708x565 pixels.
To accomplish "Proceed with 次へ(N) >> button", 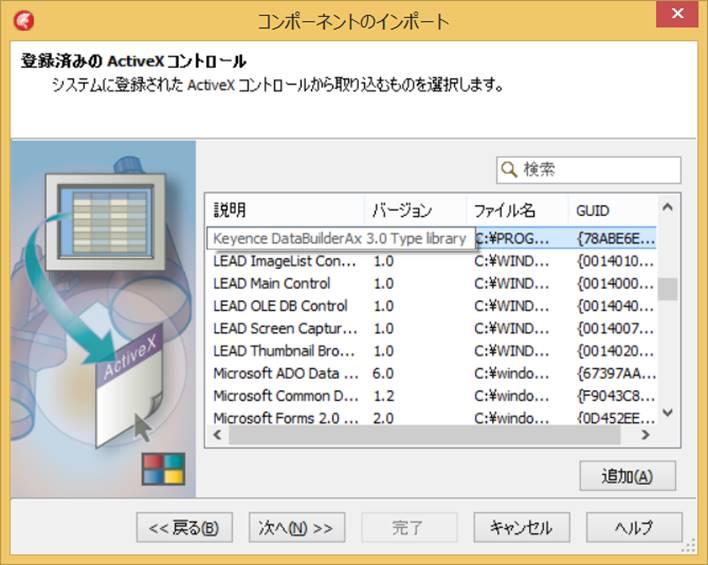I will (x=297, y=527).
